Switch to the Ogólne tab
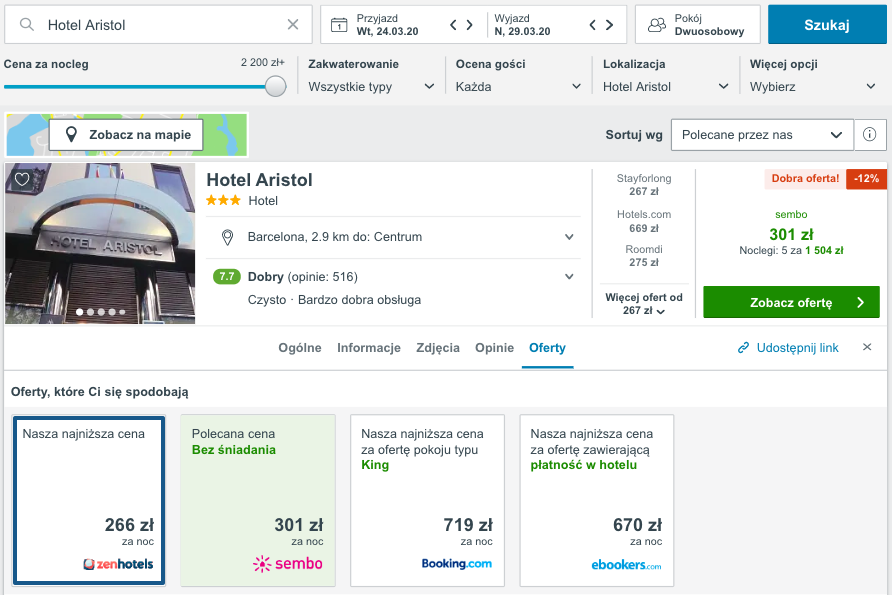The image size is (892, 595). click(x=300, y=348)
